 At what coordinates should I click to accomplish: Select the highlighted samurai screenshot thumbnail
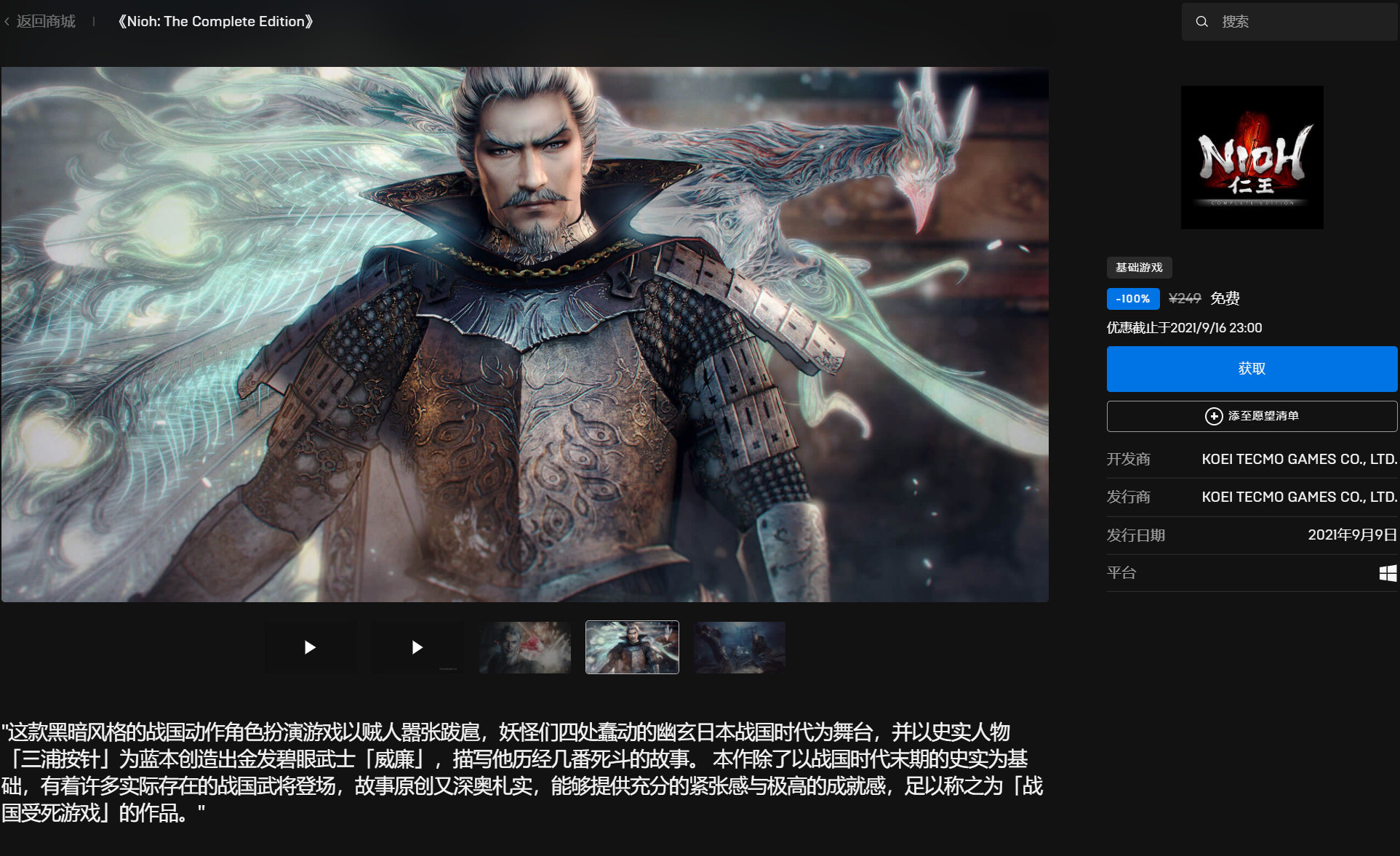[x=632, y=647]
